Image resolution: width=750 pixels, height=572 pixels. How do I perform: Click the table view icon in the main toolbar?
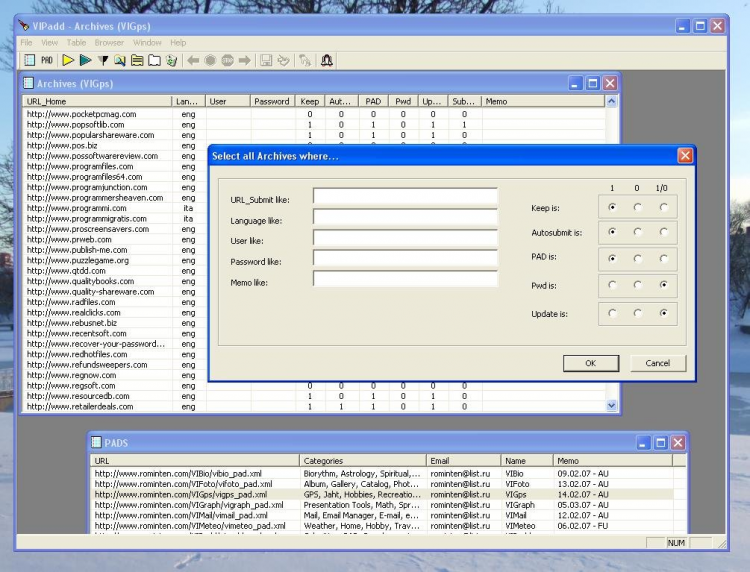pos(30,60)
